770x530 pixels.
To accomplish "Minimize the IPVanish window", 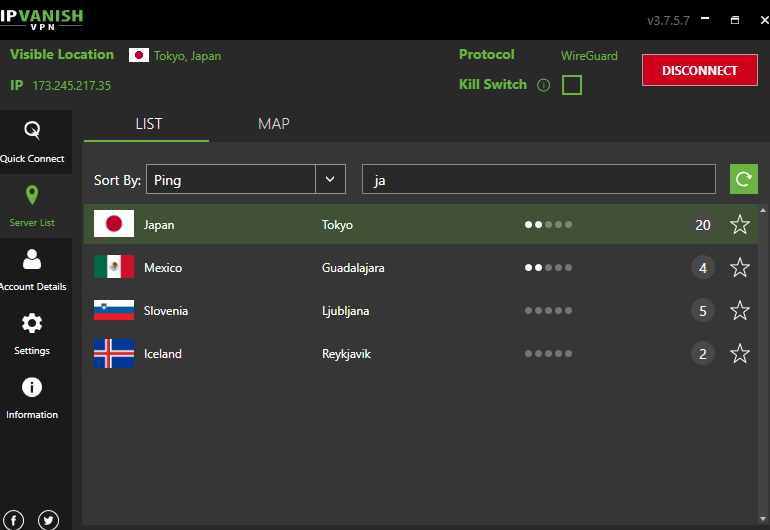I will click(x=705, y=19).
